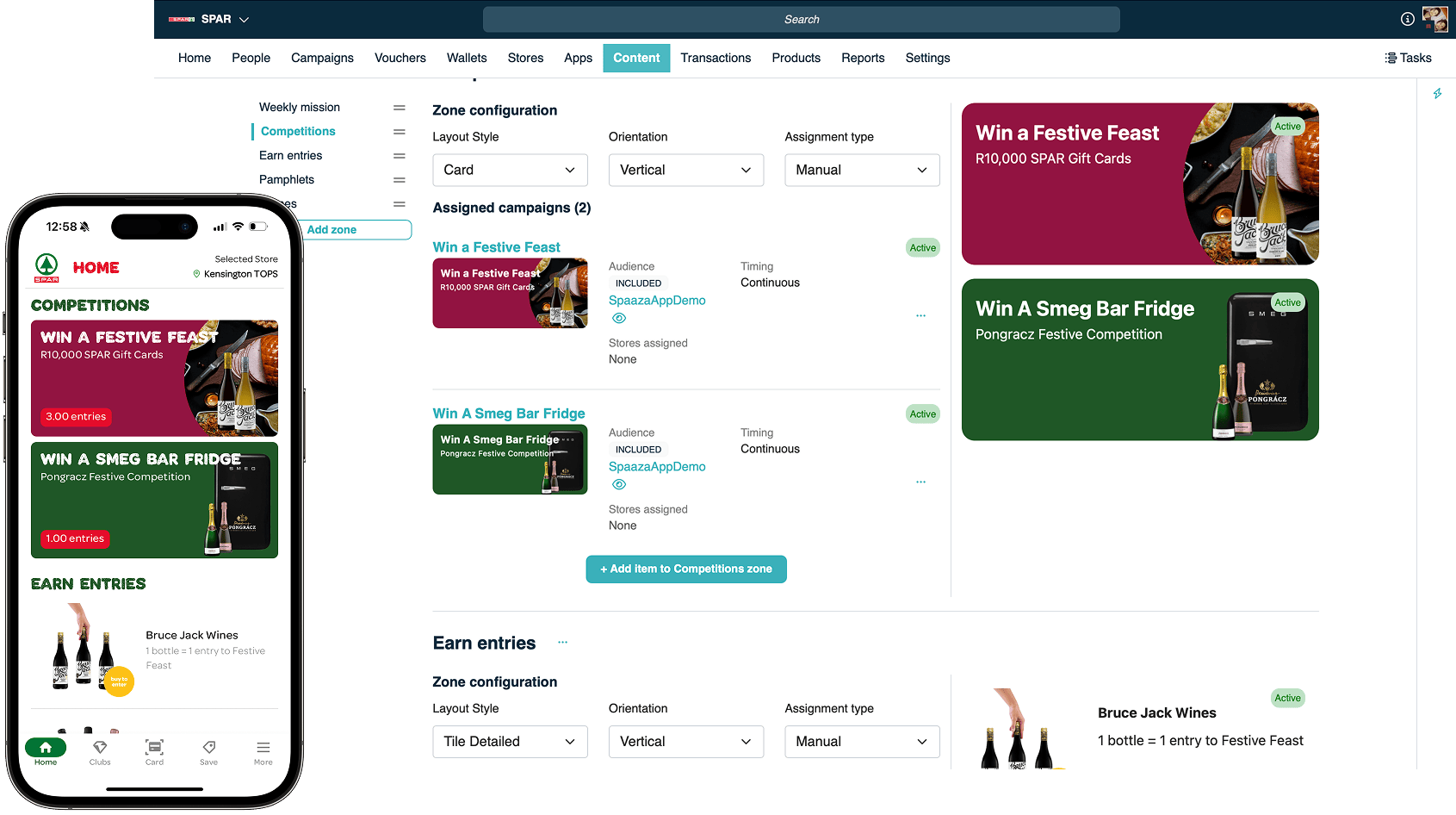Tap Win A Festive Feast card in phone
The height and width of the screenshot is (815, 1456).
(154, 378)
